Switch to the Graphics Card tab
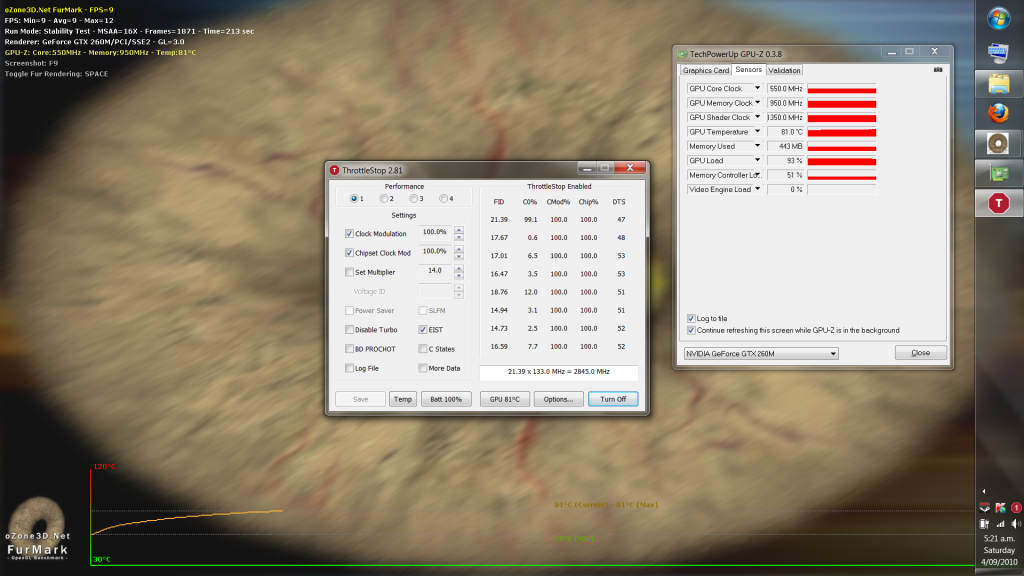The image size is (1024, 576). (705, 71)
